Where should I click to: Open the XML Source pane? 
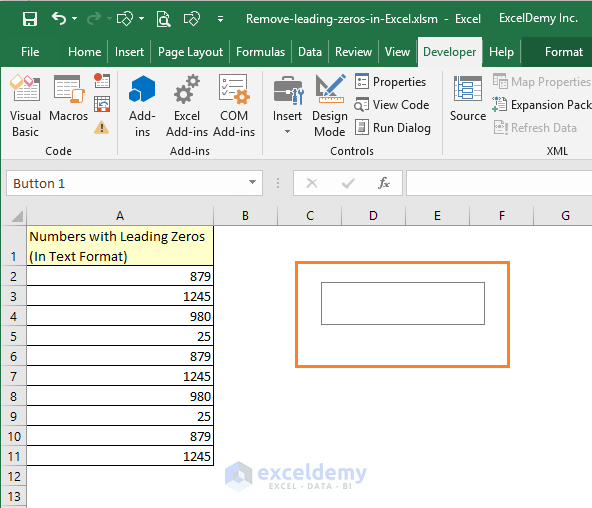coord(468,99)
